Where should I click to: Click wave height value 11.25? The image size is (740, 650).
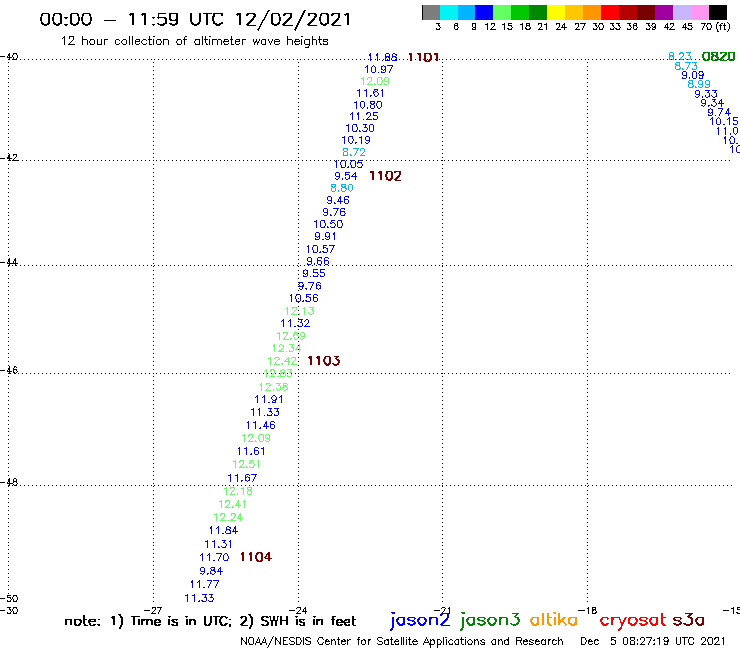click(364, 117)
